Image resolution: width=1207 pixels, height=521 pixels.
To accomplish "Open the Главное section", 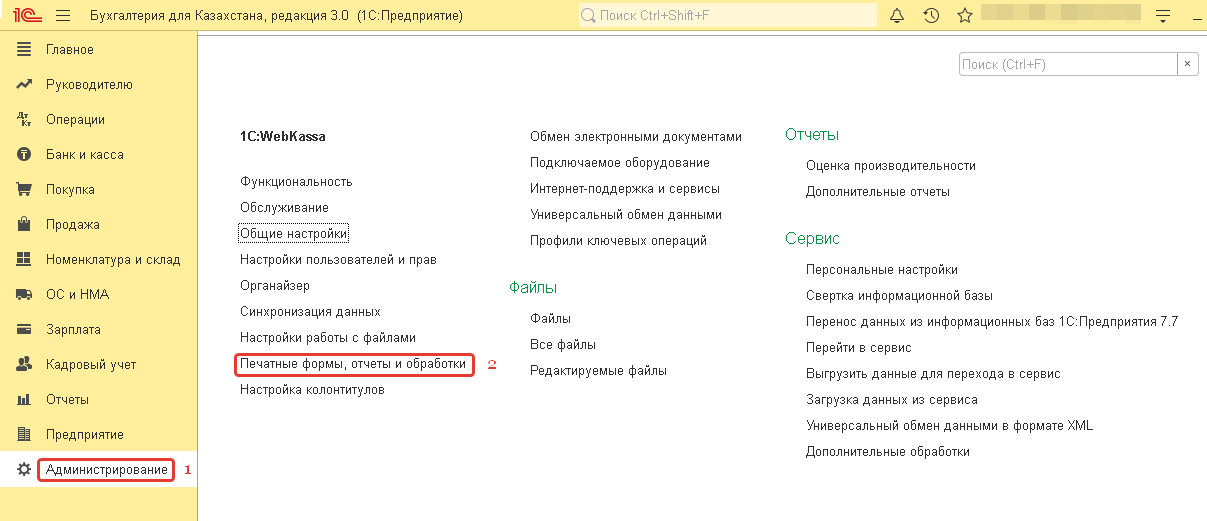I will (70, 50).
